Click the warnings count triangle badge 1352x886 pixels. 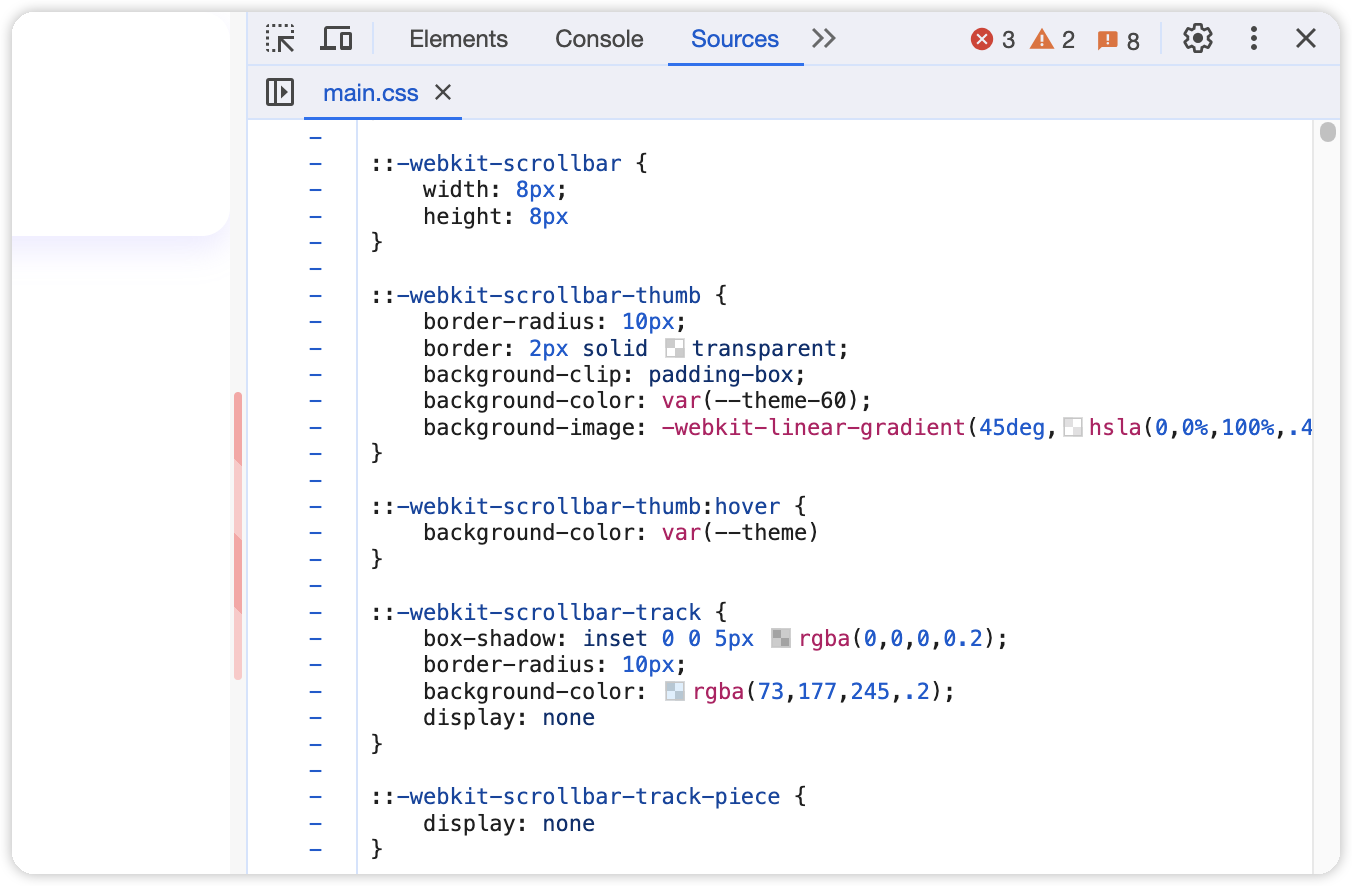[1053, 40]
